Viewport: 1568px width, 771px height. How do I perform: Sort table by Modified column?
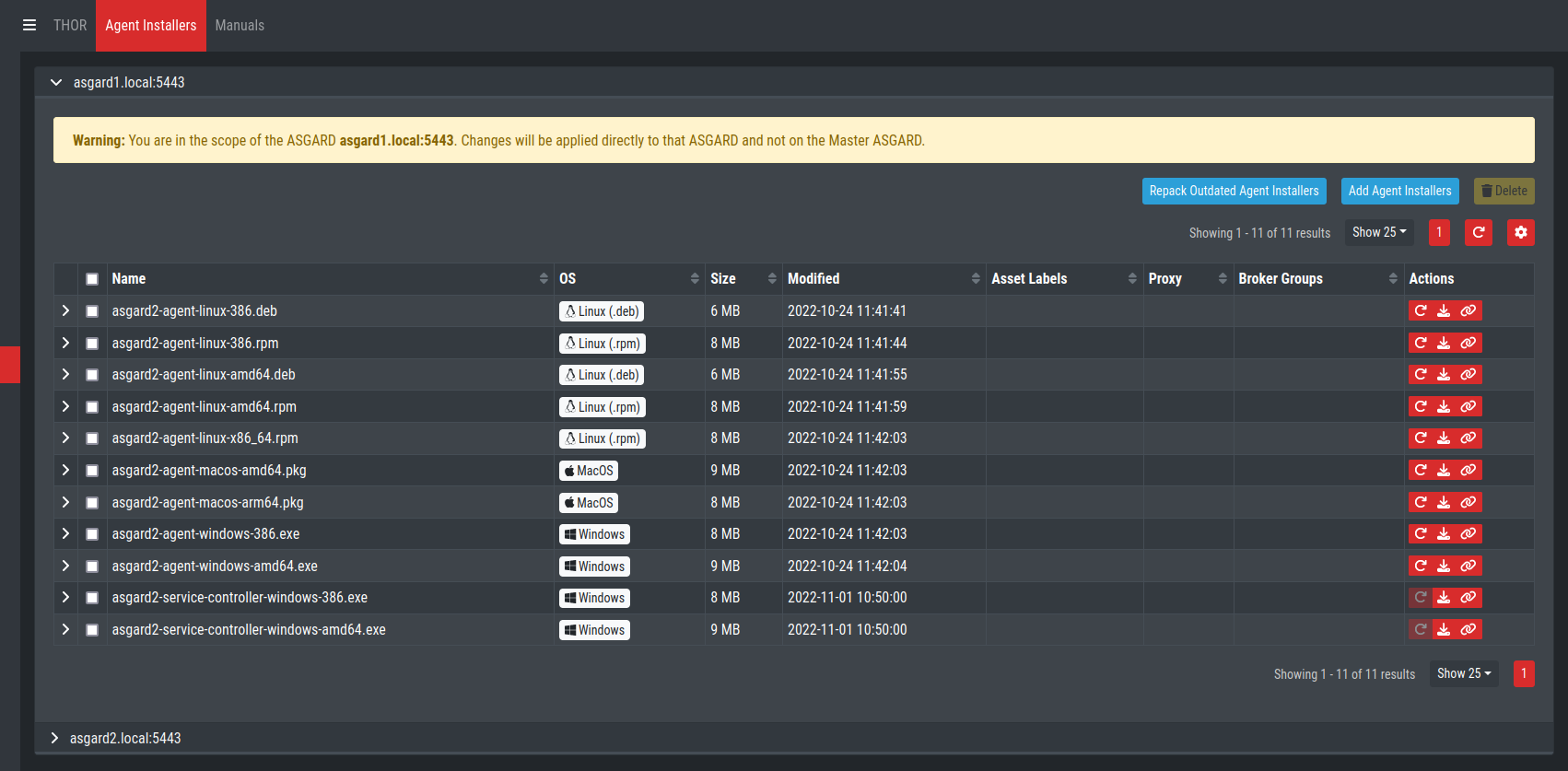(883, 279)
